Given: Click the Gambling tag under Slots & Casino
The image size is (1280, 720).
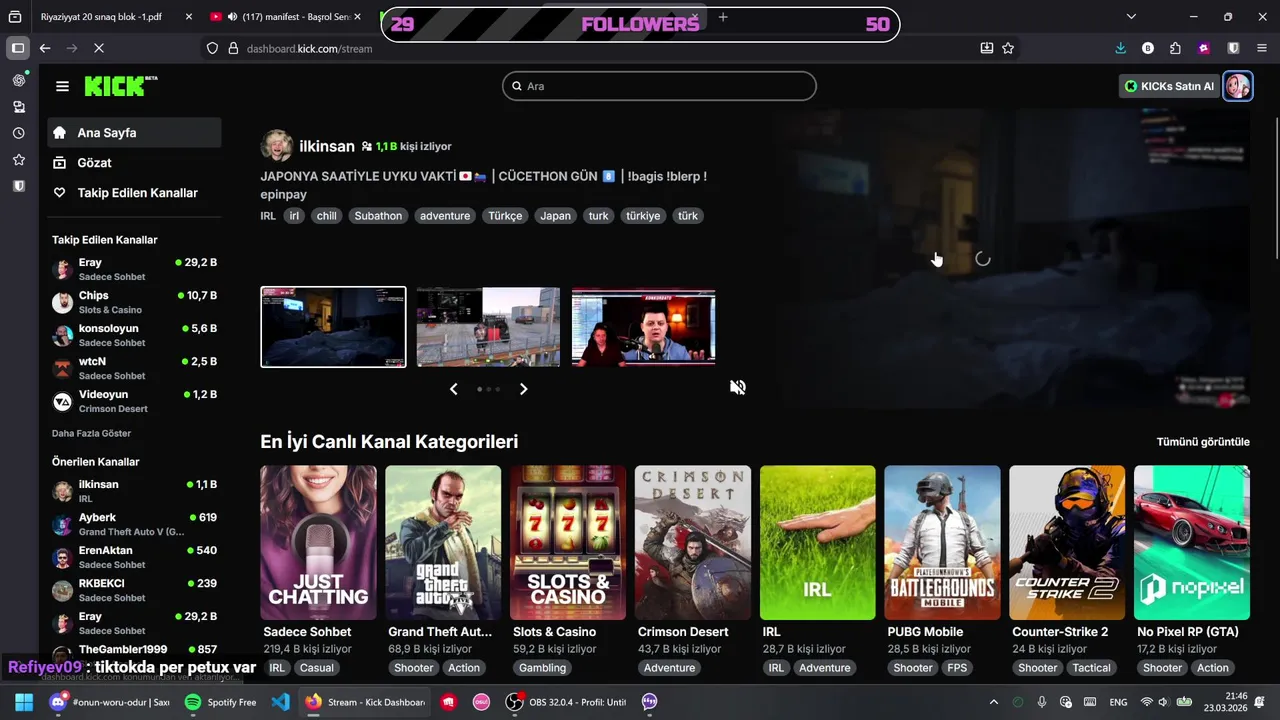Looking at the screenshot, I should point(542,668).
